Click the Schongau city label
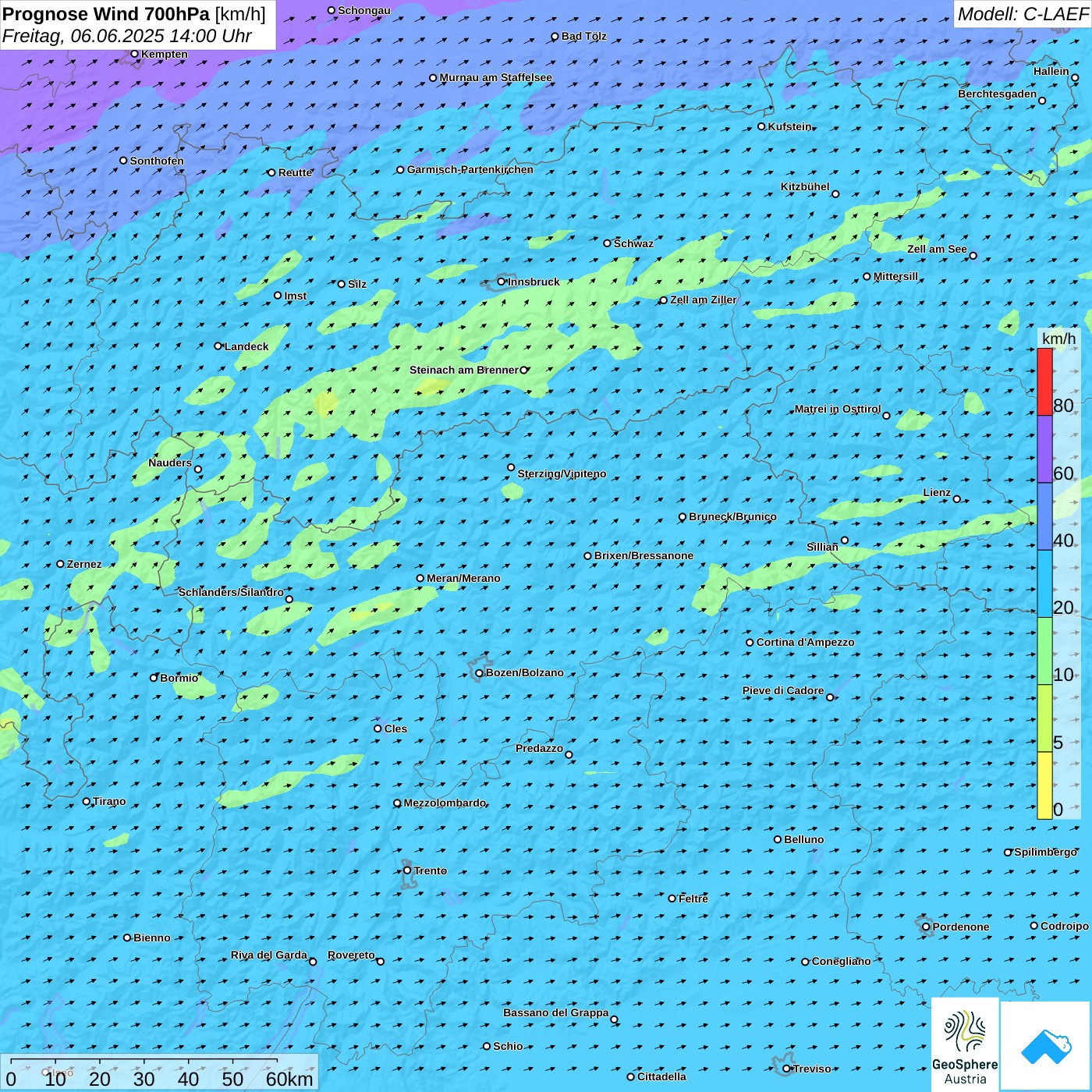 tap(364, 10)
